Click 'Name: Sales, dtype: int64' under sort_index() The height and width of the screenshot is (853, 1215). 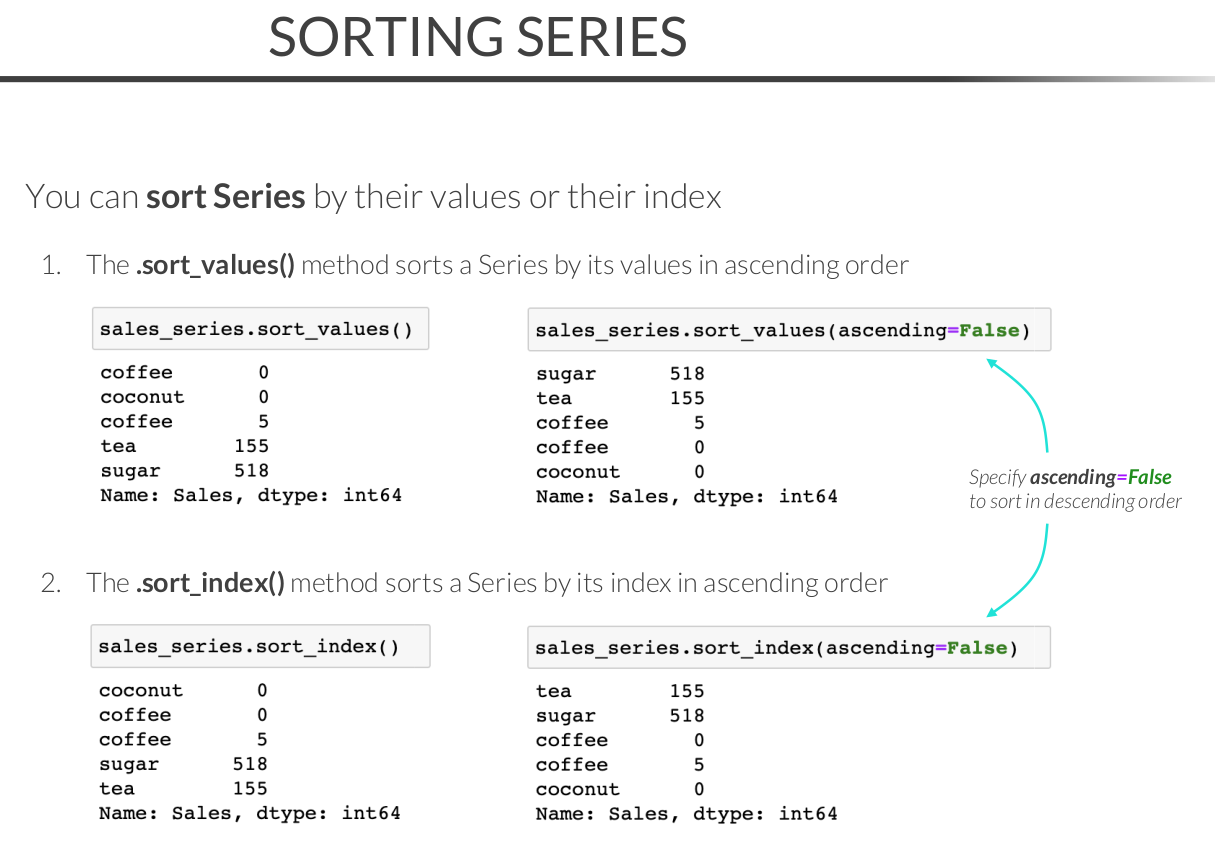[249, 813]
